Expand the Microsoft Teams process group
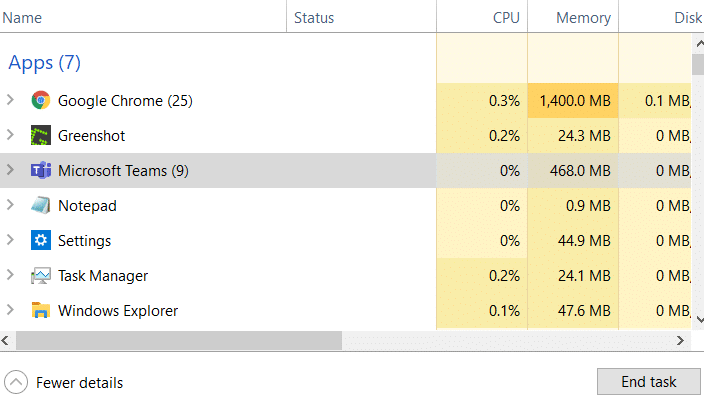704x403 pixels. tap(10, 170)
